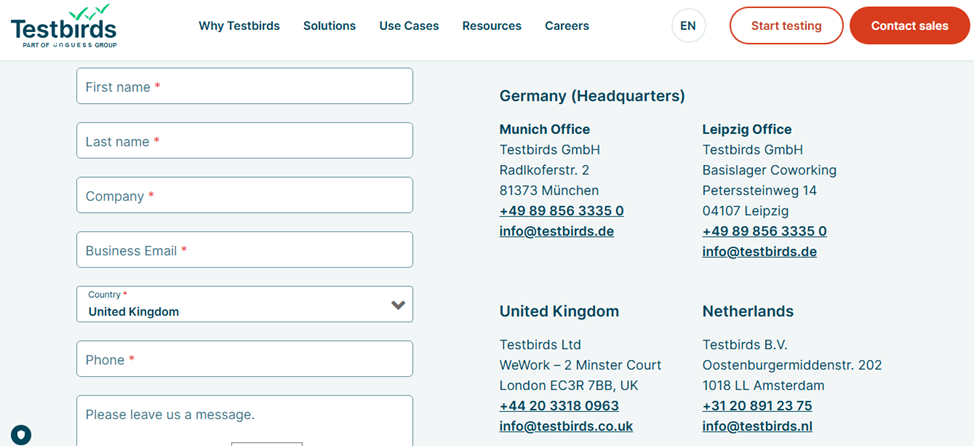Select the Peterssteinweg 14 address
Screen dimensions: 974x446
(x=760, y=191)
